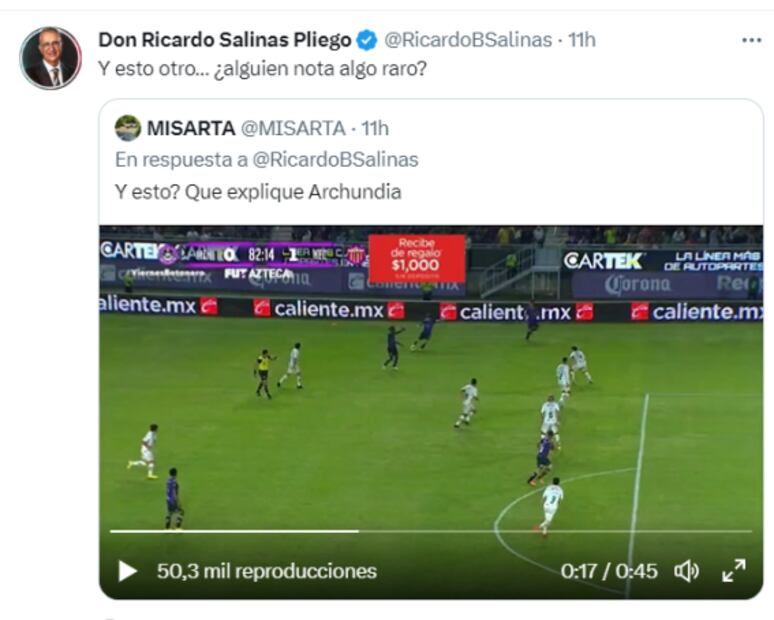Click the 11h timestamp of main tweet
774x620 pixels.
point(581,40)
